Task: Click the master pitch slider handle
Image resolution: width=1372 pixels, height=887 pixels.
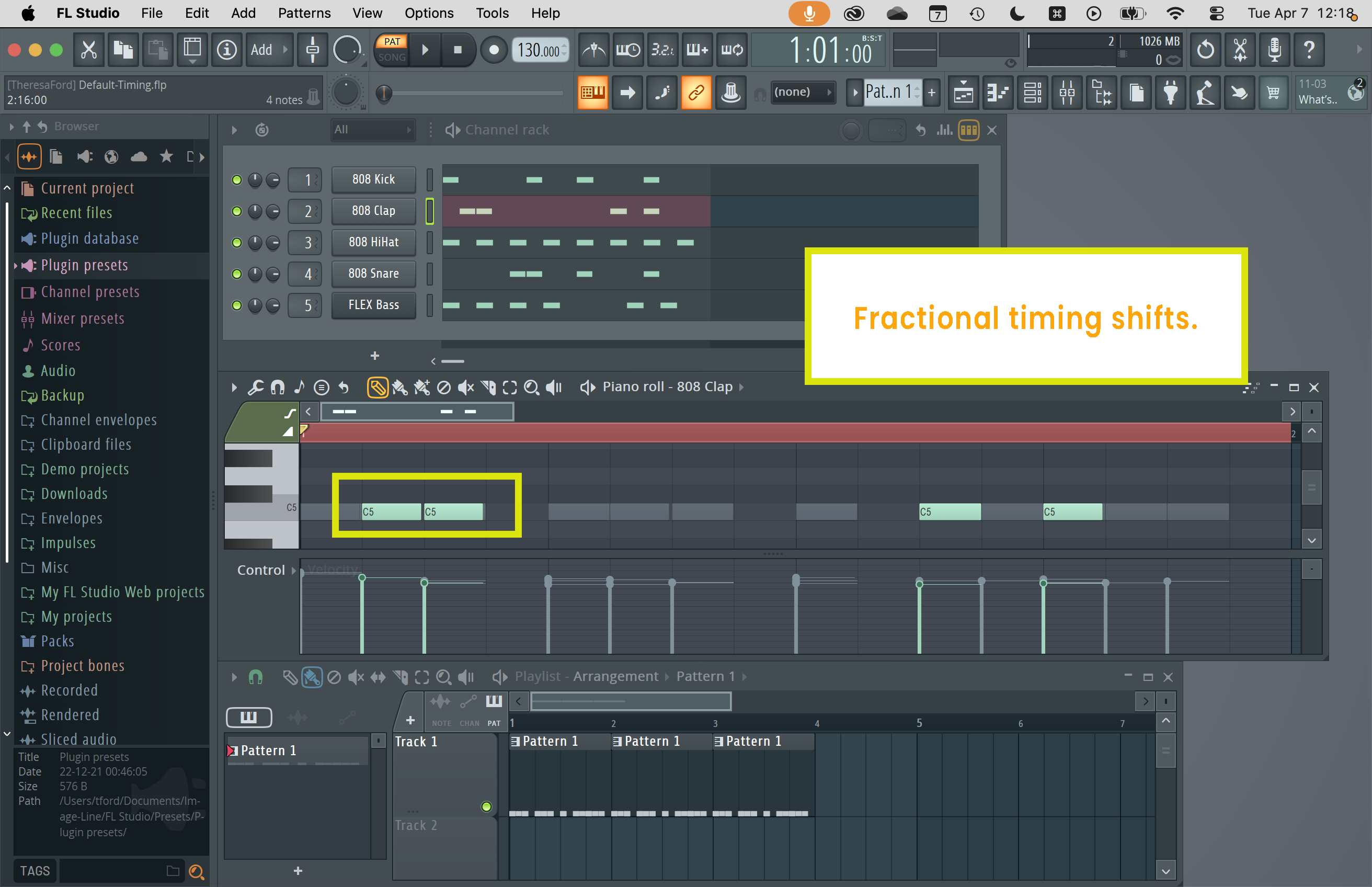Action: [384, 93]
